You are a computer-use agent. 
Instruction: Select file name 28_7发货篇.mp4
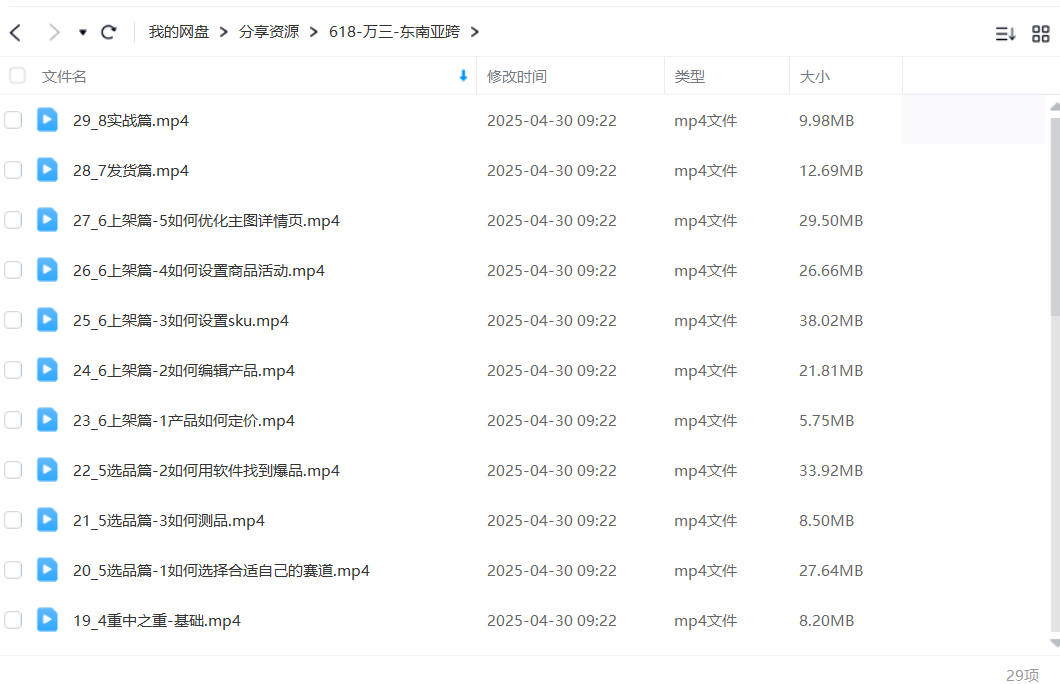tap(130, 171)
